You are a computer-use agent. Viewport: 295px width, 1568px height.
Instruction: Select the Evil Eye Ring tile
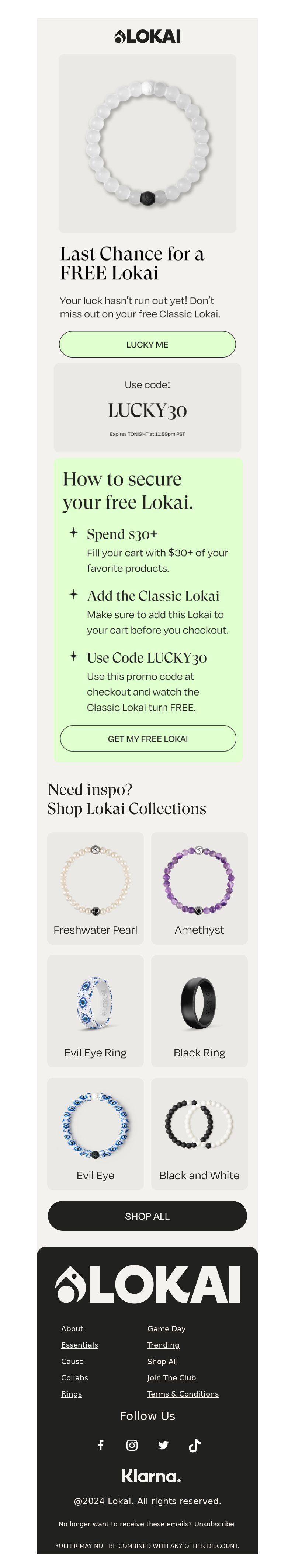click(96, 1011)
